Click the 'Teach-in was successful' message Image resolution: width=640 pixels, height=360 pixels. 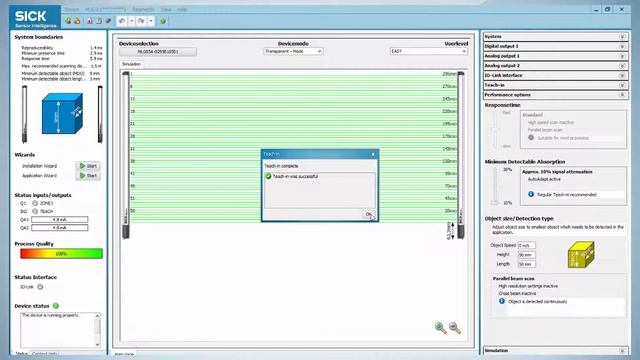tap(295, 176)
